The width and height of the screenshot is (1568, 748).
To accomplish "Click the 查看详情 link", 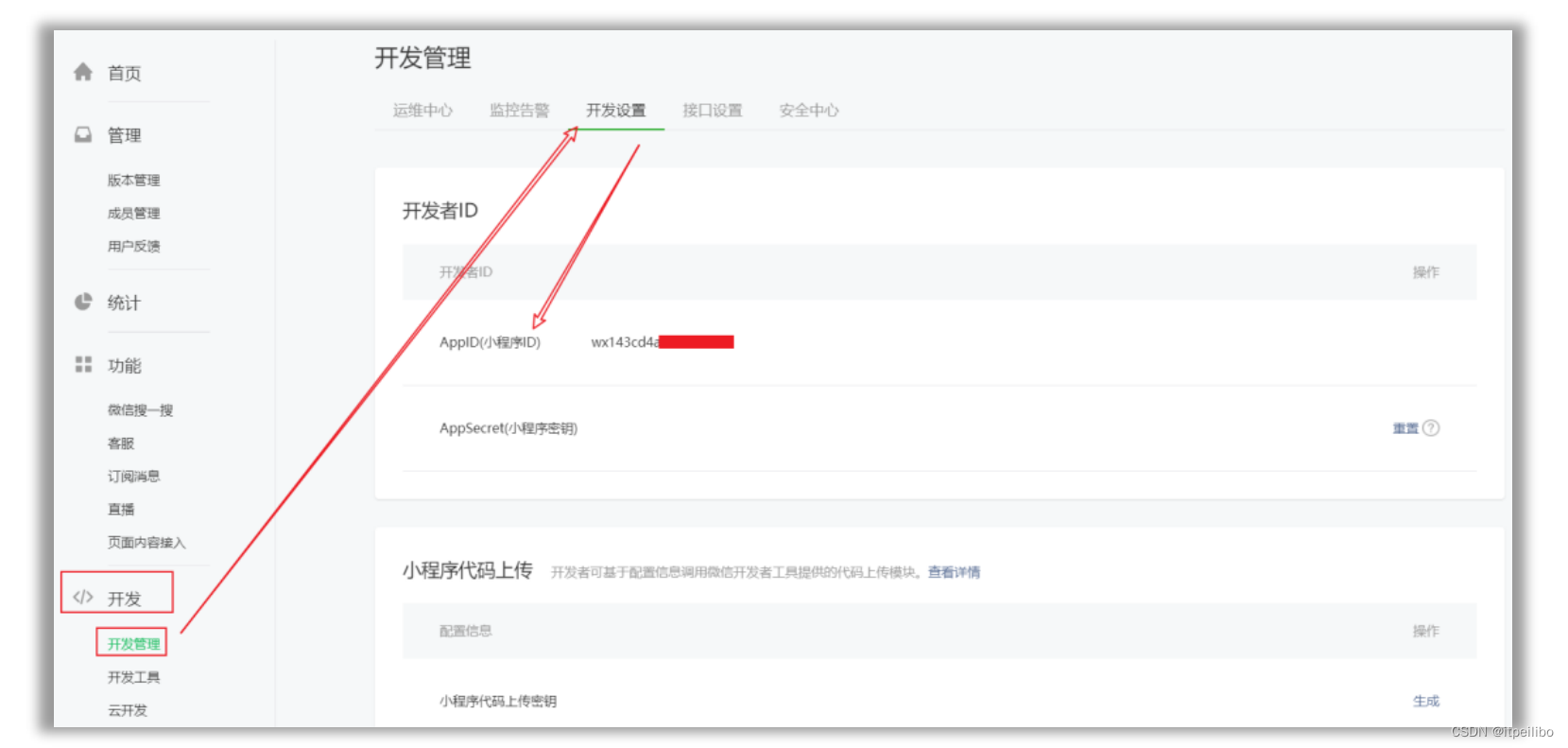I will click(x=954, y=572).
